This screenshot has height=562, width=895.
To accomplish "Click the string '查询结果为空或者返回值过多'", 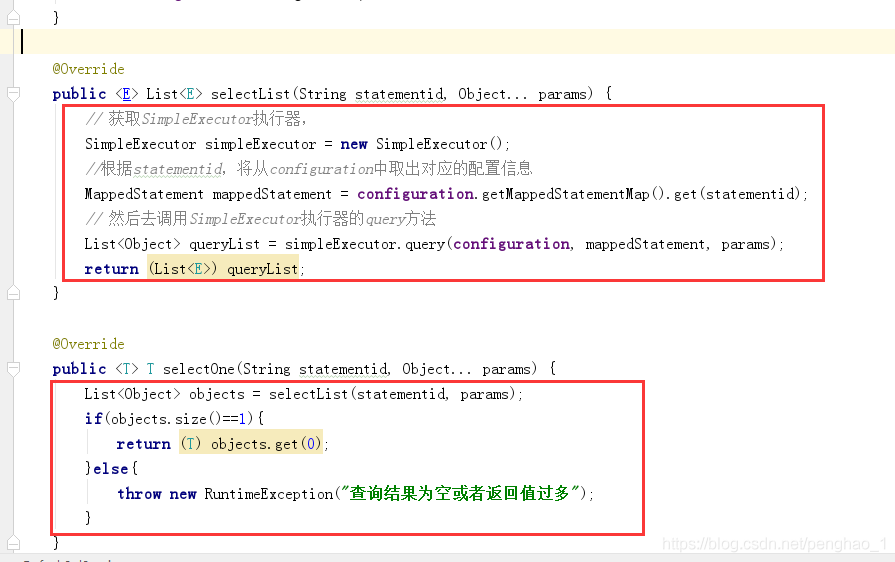I will click(461, 493).
